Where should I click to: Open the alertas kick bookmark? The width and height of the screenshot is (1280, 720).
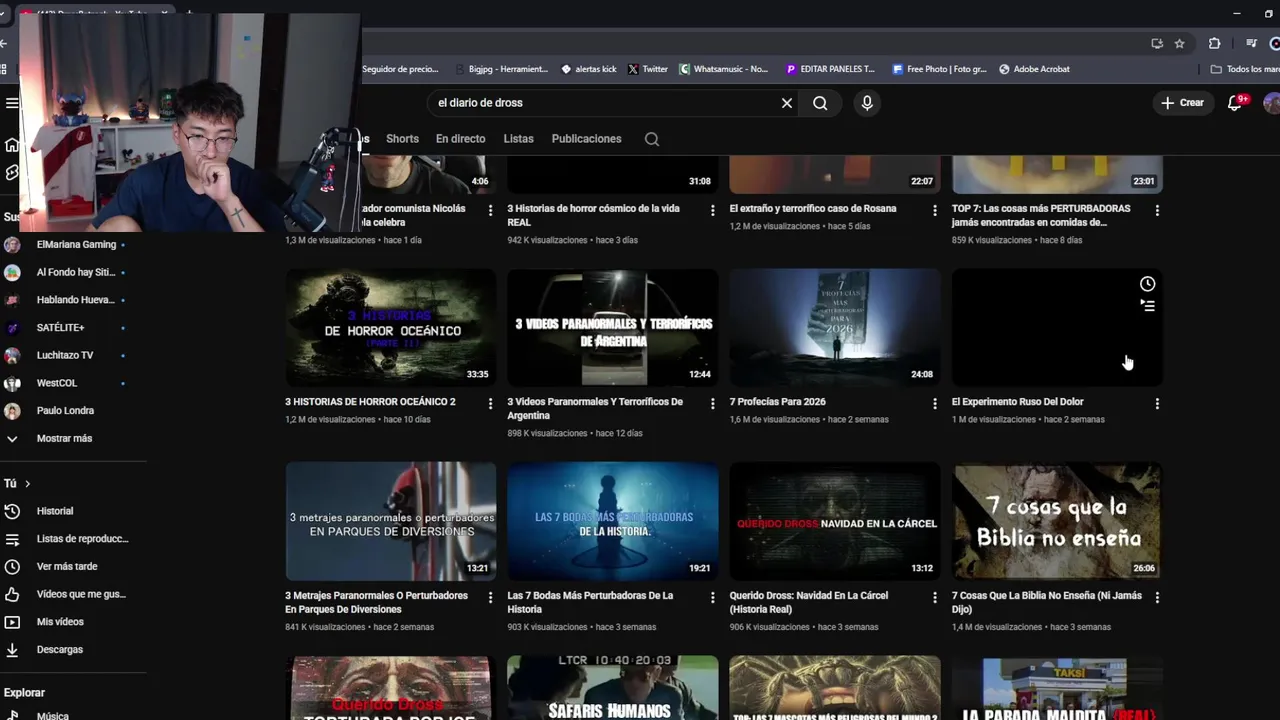[589, 69]
